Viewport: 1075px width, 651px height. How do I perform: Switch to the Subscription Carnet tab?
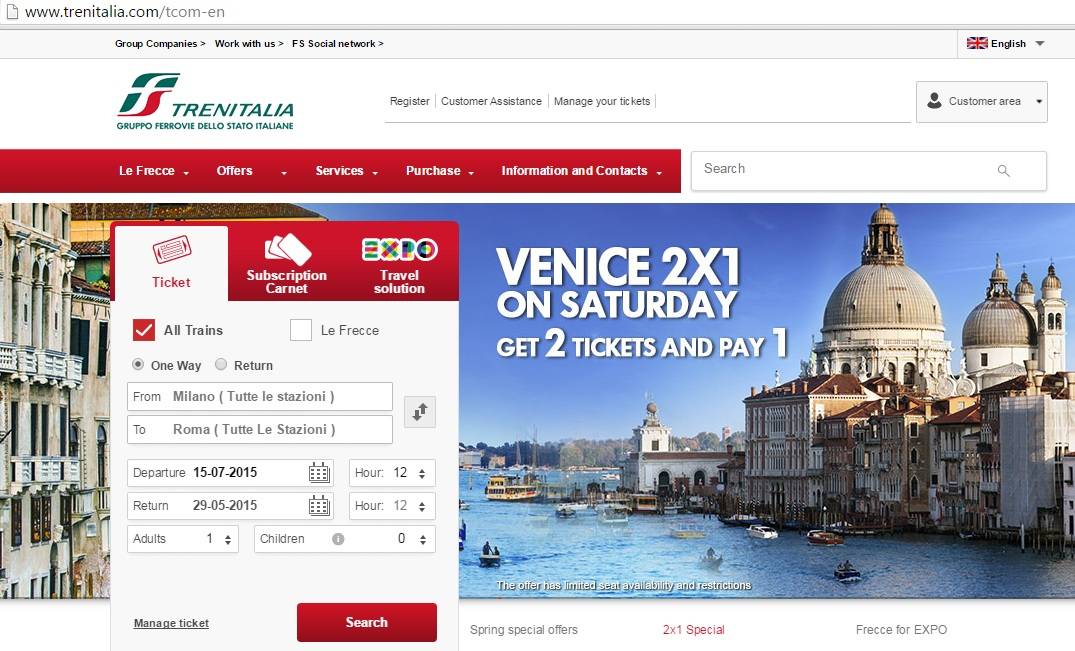[x=287, y=264]
